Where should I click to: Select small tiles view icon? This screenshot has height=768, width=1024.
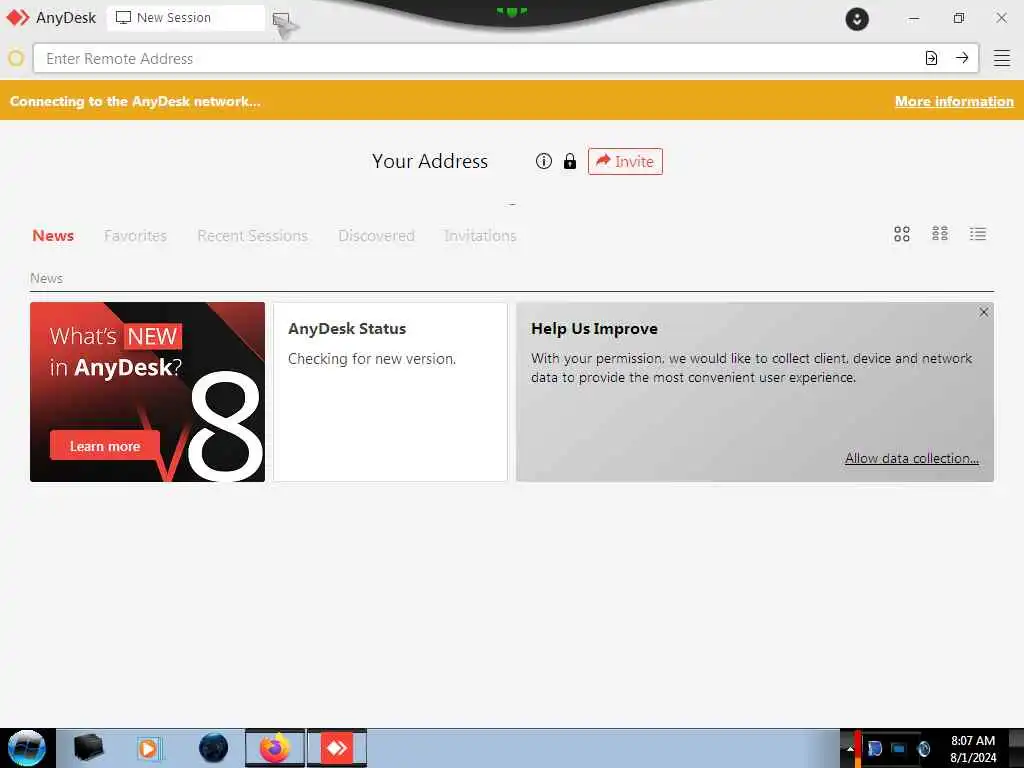click(x=940, y=234)
